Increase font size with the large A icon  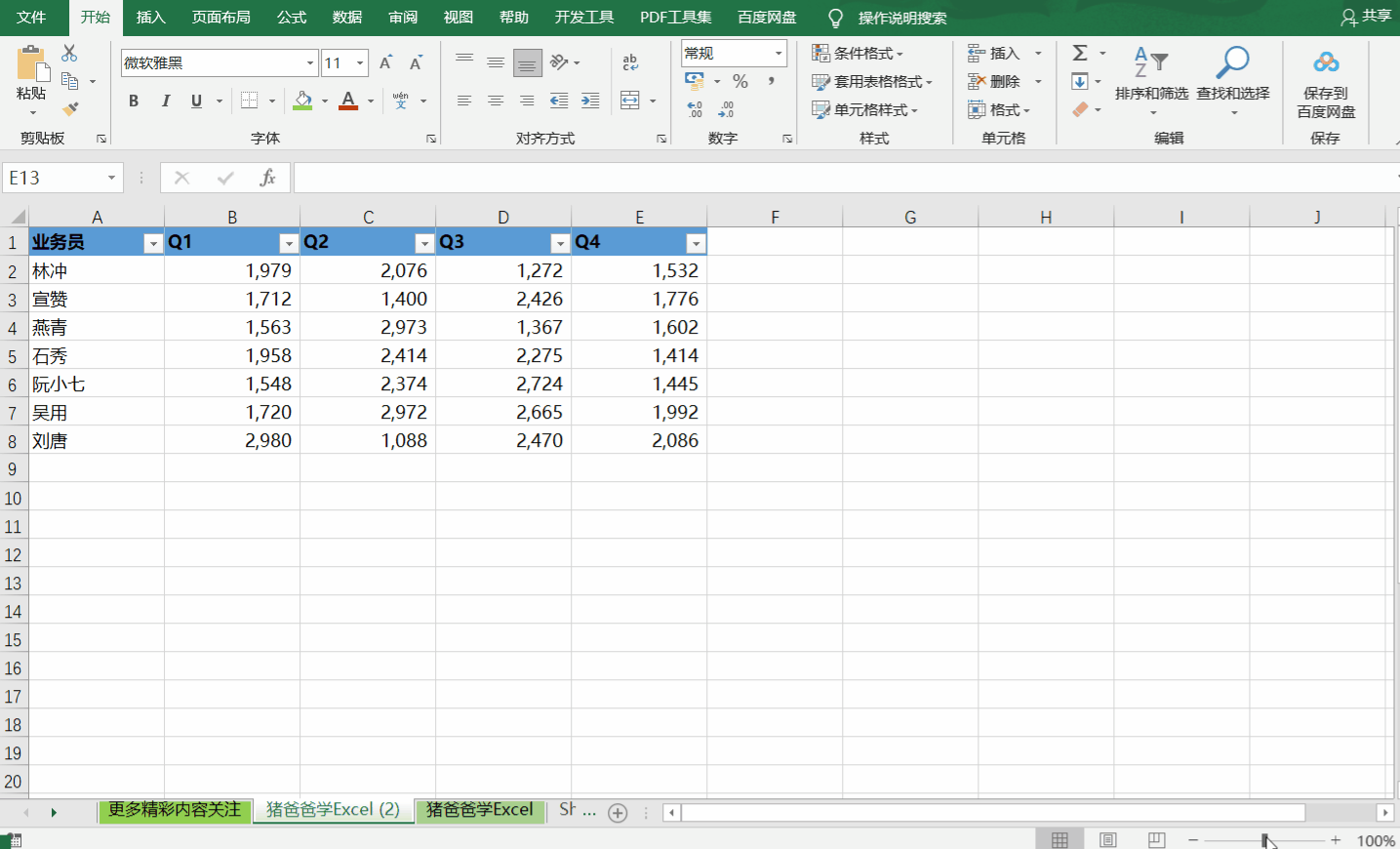coord(385,62)
